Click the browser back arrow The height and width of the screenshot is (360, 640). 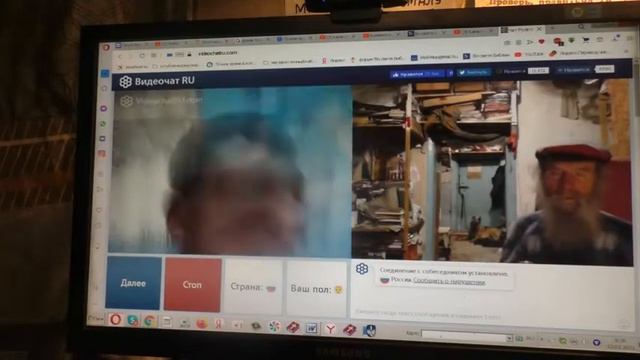coord(120,56)
